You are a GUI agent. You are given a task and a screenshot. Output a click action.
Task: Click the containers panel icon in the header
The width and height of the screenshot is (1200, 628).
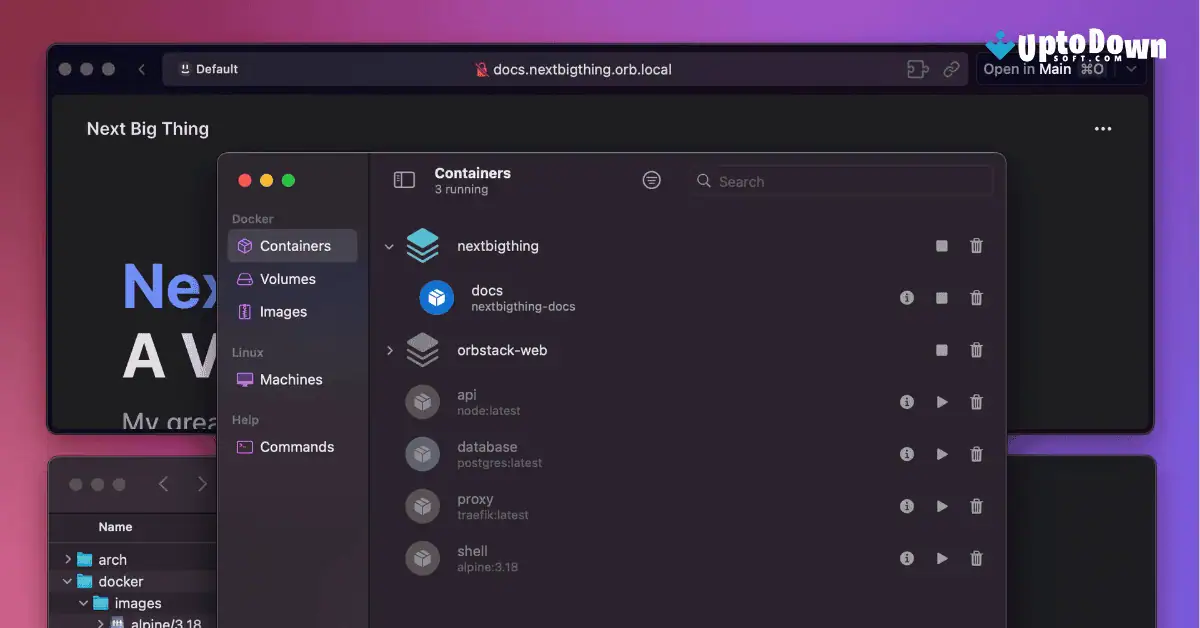tap(404, 179)
